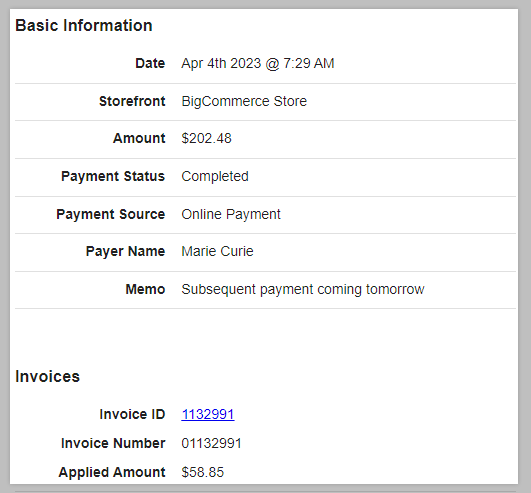
Task: Select the date value Apr 4th 2023 @ 7:29 AM
Action: click(x=258, y=63)
